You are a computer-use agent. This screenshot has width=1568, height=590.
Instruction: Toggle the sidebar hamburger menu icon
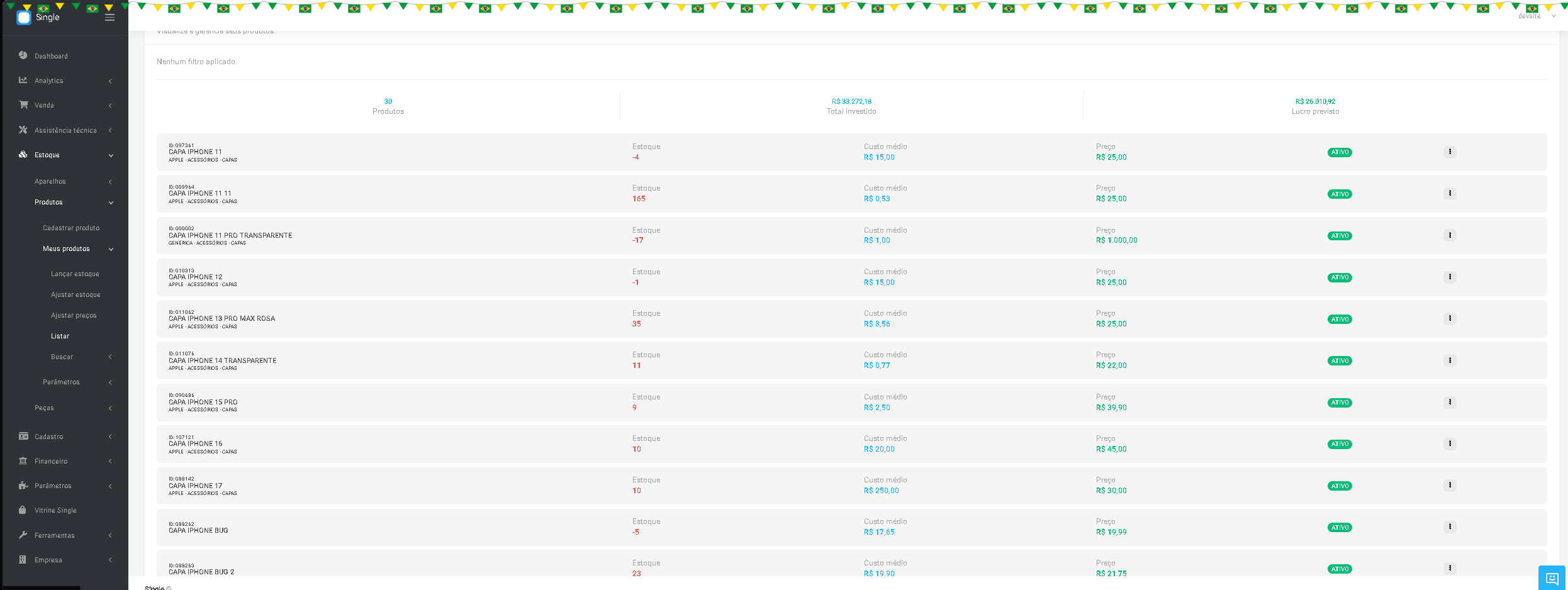[109, 18]
